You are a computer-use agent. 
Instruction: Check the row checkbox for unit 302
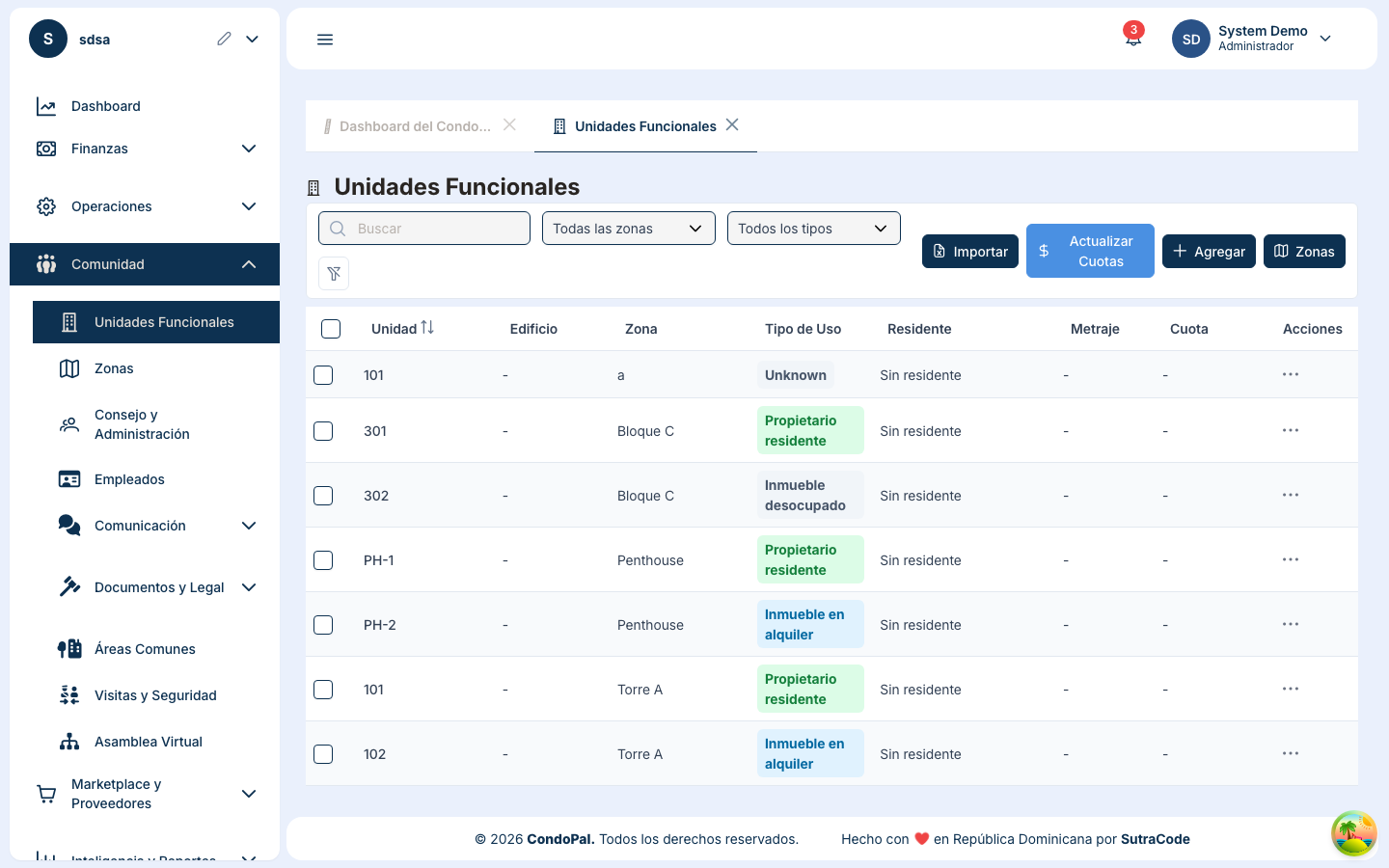(x=323, y=495)
